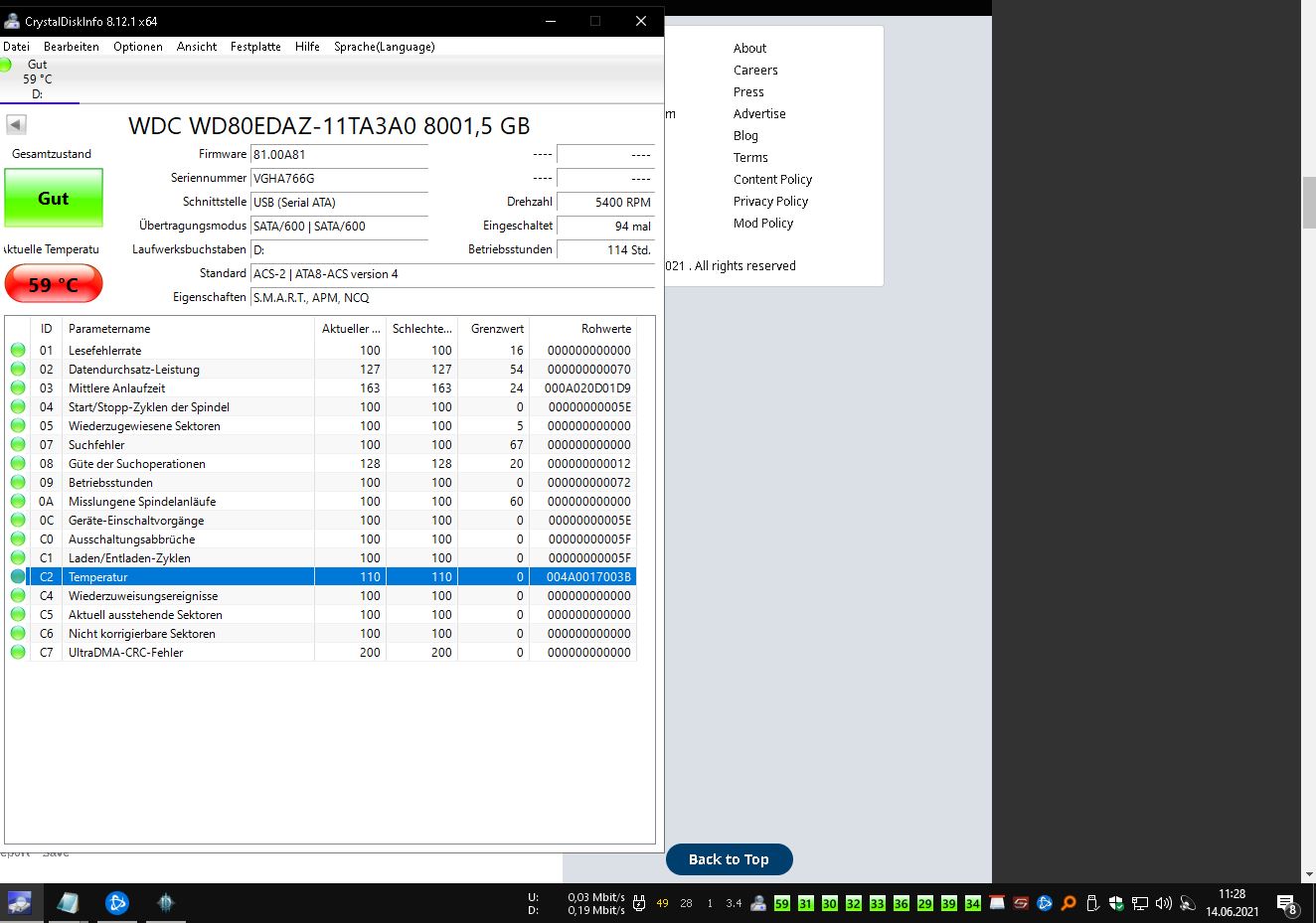
Task: Open the Content Policy footer link
Action: tap(772, 179)
